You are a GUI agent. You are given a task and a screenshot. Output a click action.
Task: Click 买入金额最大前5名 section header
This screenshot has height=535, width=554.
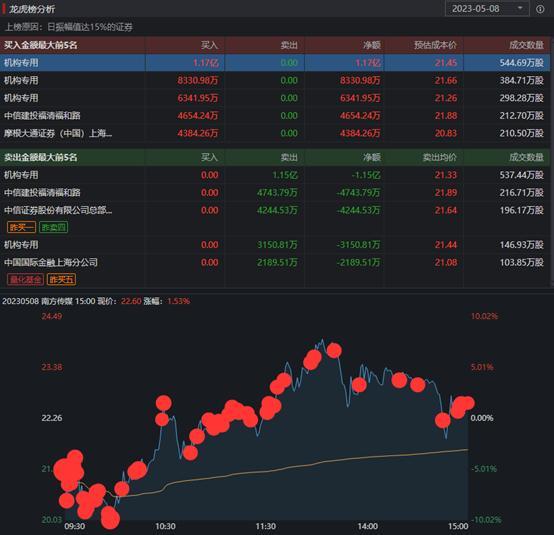coord(41,45)
